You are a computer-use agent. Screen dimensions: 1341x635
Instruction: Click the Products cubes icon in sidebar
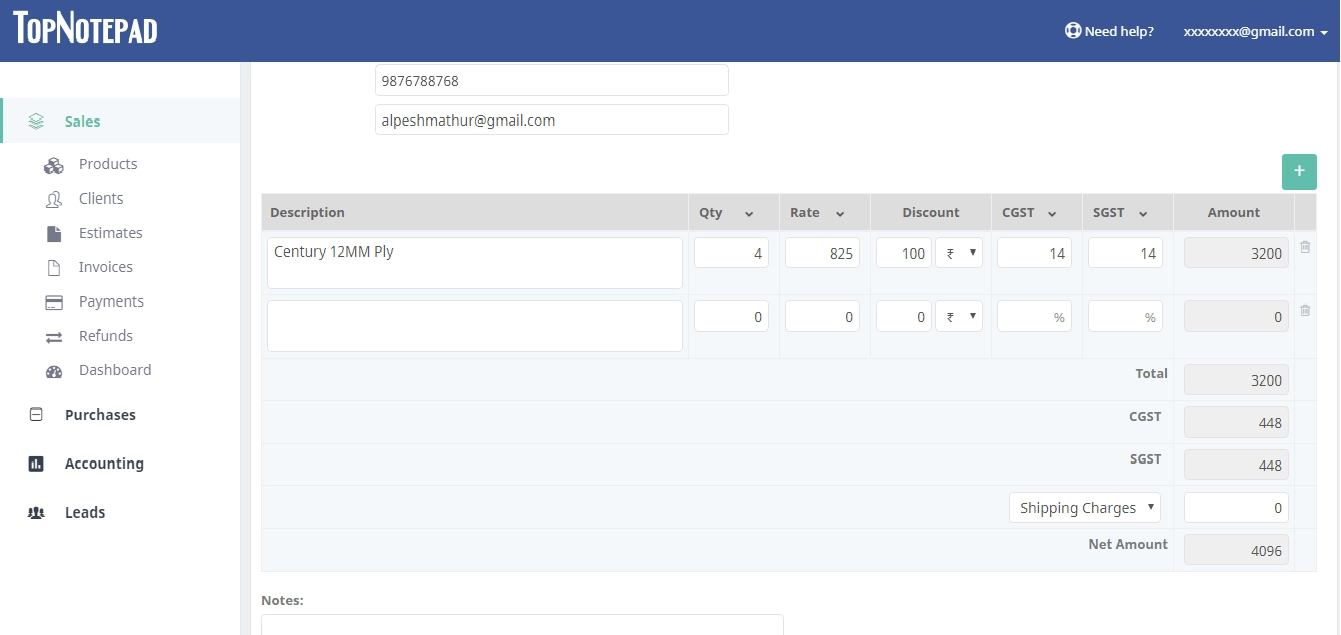point(54,165)
